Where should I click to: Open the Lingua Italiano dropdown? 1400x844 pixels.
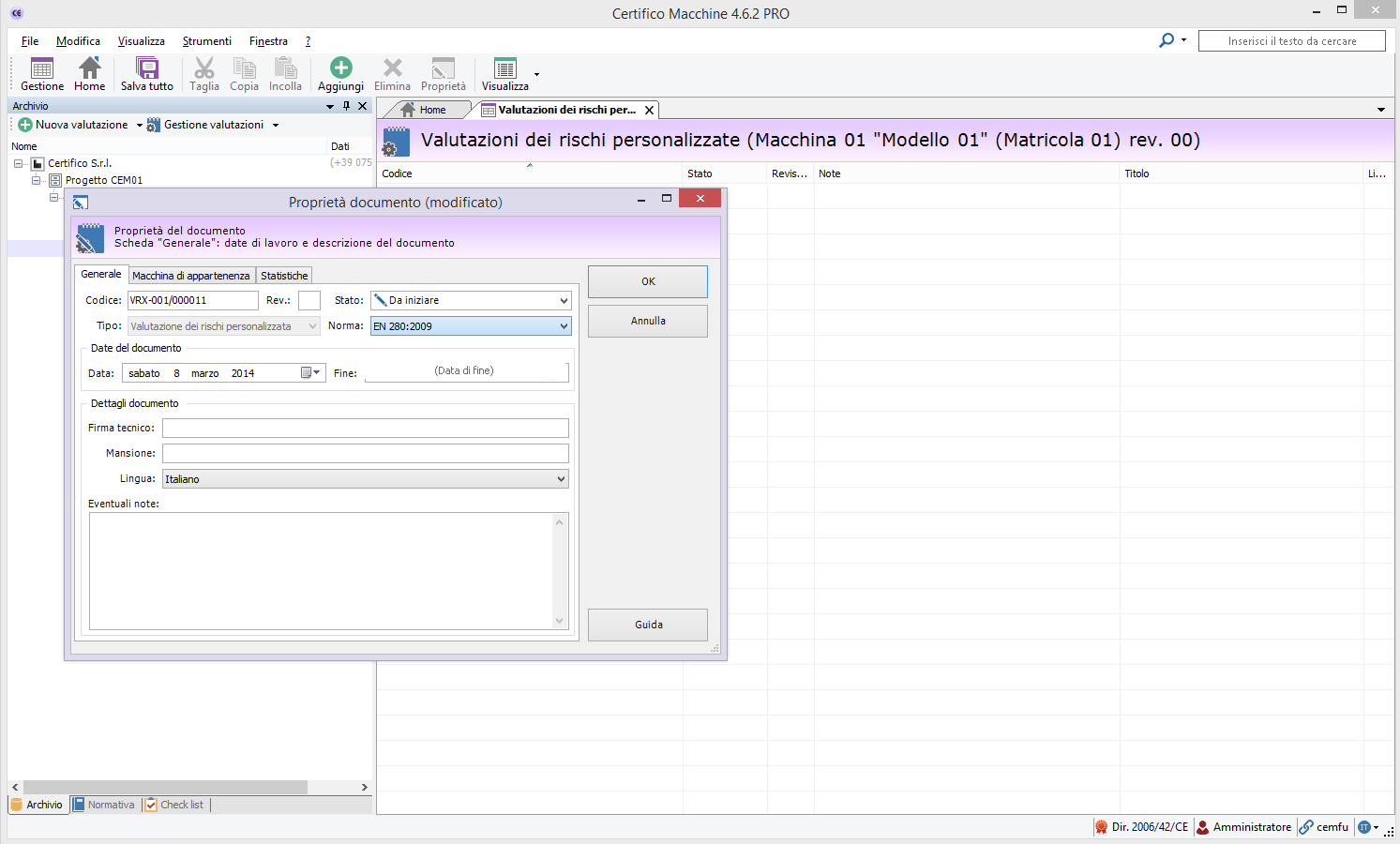tap(561, 479)
